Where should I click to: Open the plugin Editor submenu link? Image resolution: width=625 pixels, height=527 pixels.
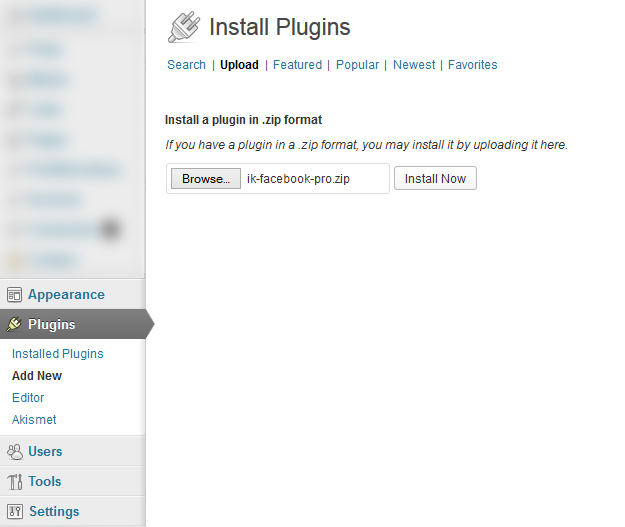(28, 398)
